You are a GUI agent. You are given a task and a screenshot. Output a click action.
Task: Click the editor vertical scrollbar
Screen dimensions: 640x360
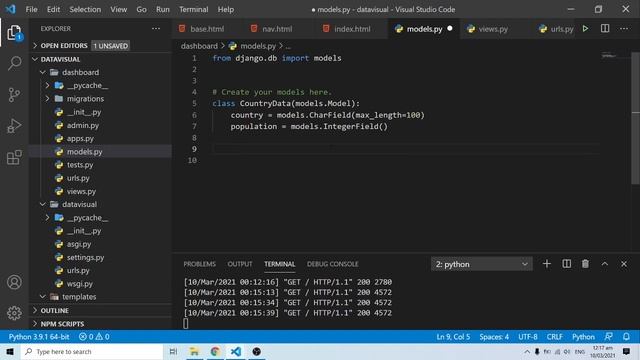pos(636,118)
